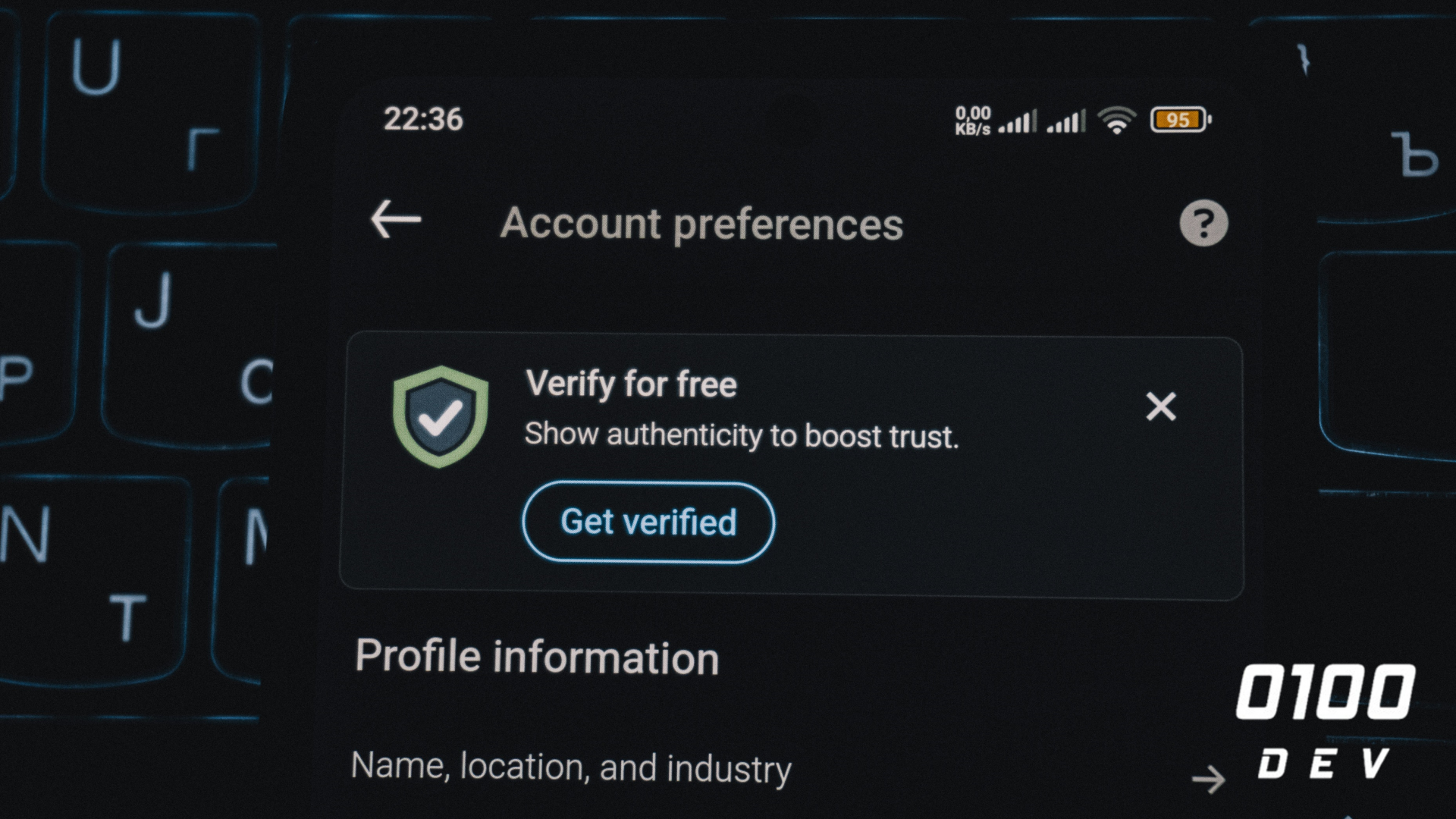Tap the second cellular signal bars icon
1456x819 pixels.
[x=1066, y=121]
